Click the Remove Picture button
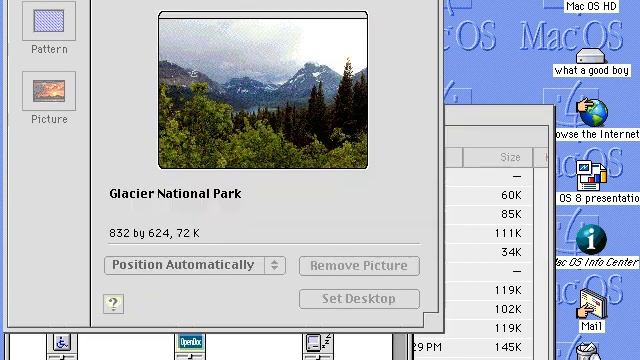Screen dimensions: 640x360 tap(359, 266)
